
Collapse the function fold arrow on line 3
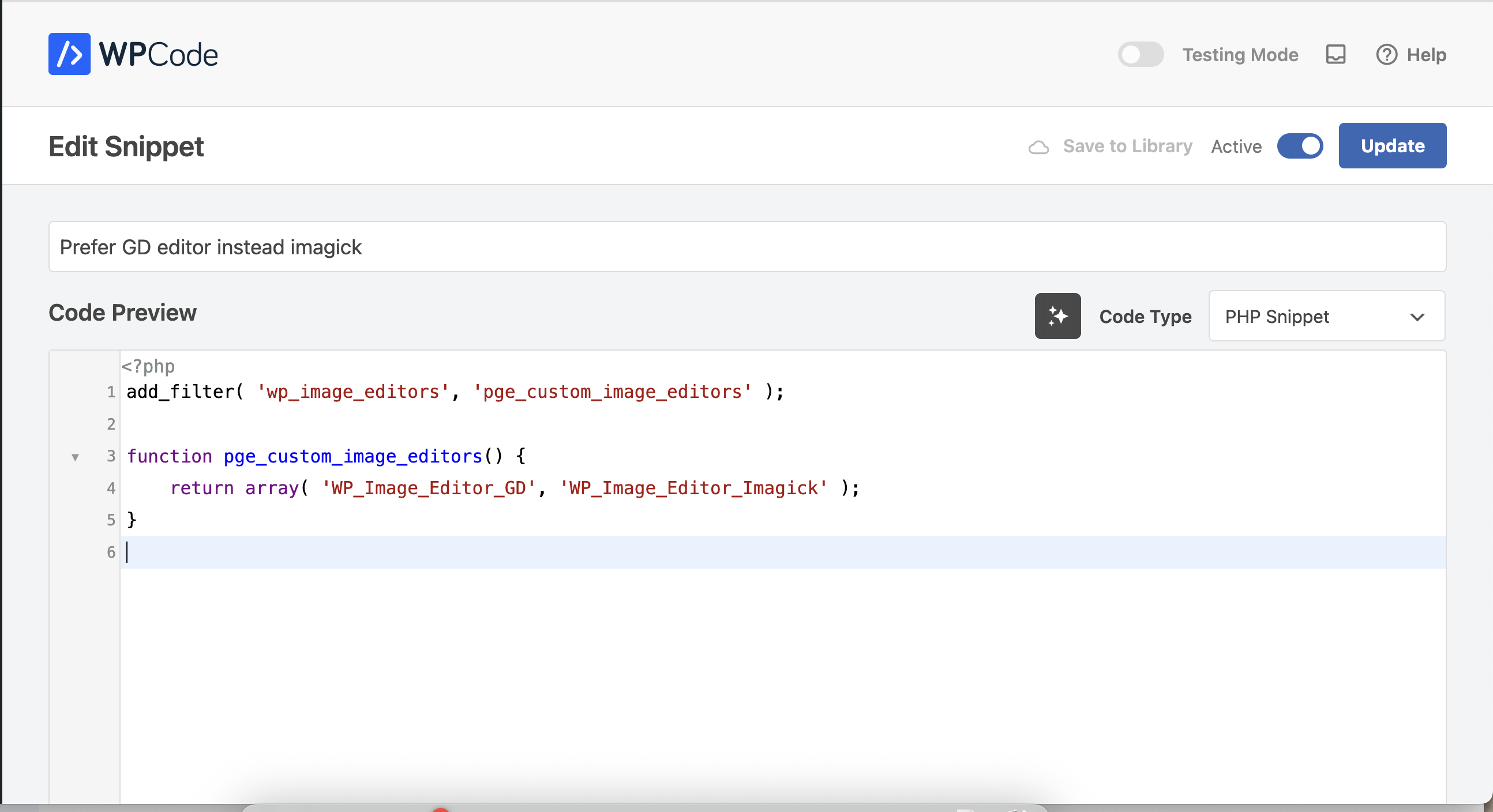(x=75, y=457)
